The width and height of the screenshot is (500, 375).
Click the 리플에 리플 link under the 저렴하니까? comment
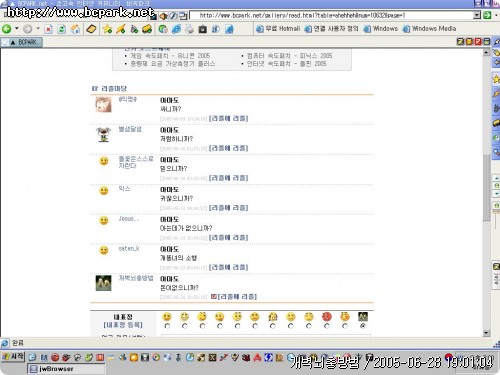coord(228,148)
